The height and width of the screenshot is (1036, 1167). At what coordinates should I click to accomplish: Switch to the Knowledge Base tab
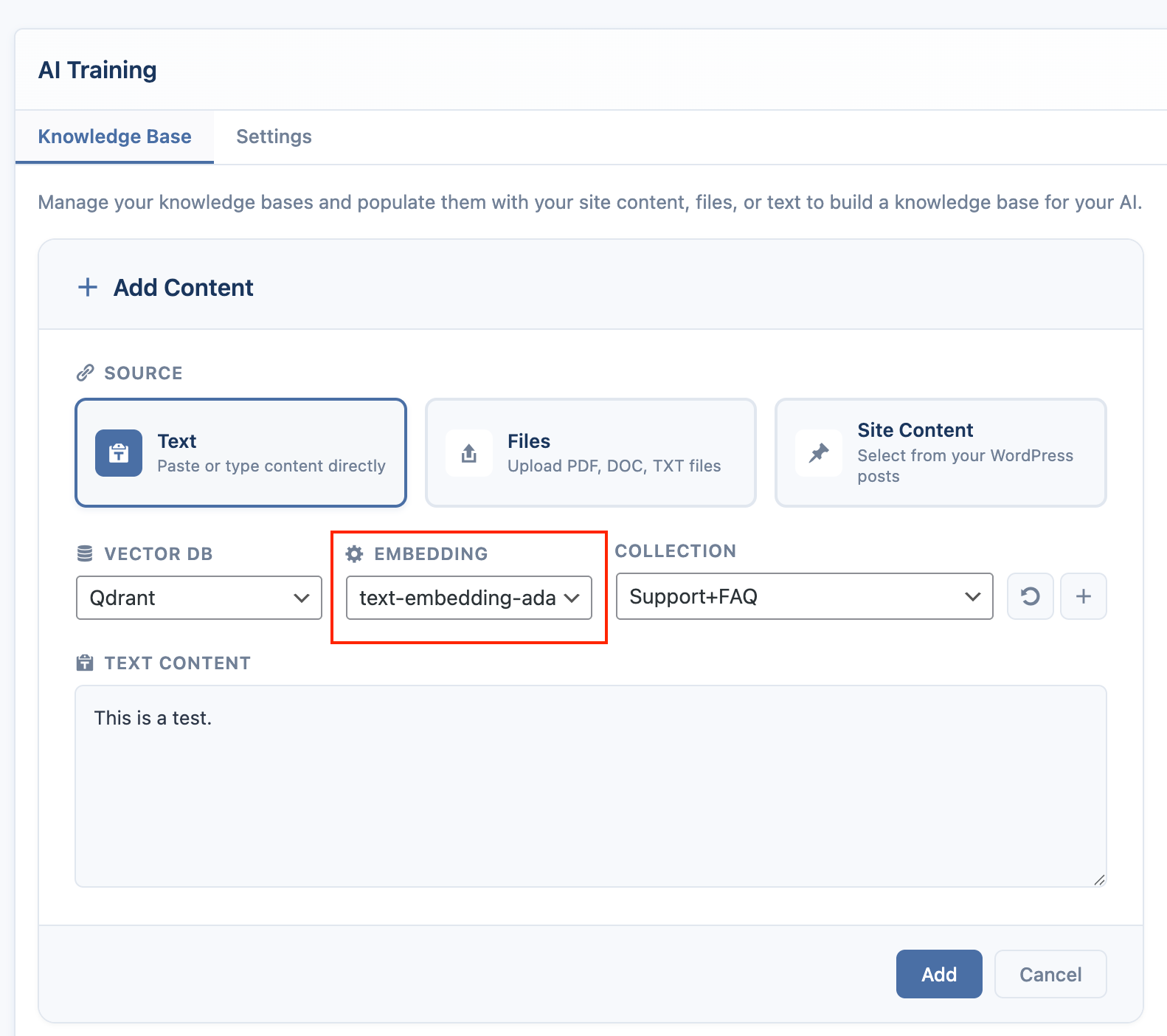[114, 137]
